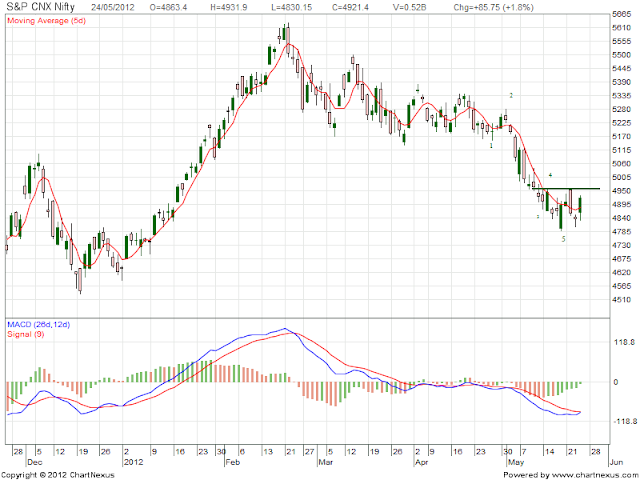
Task: Click the 4510 price axis label
Action: [x=622, y=300]
